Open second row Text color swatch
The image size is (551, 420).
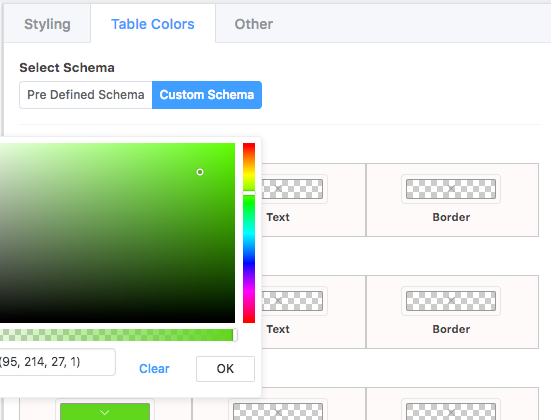292,301
